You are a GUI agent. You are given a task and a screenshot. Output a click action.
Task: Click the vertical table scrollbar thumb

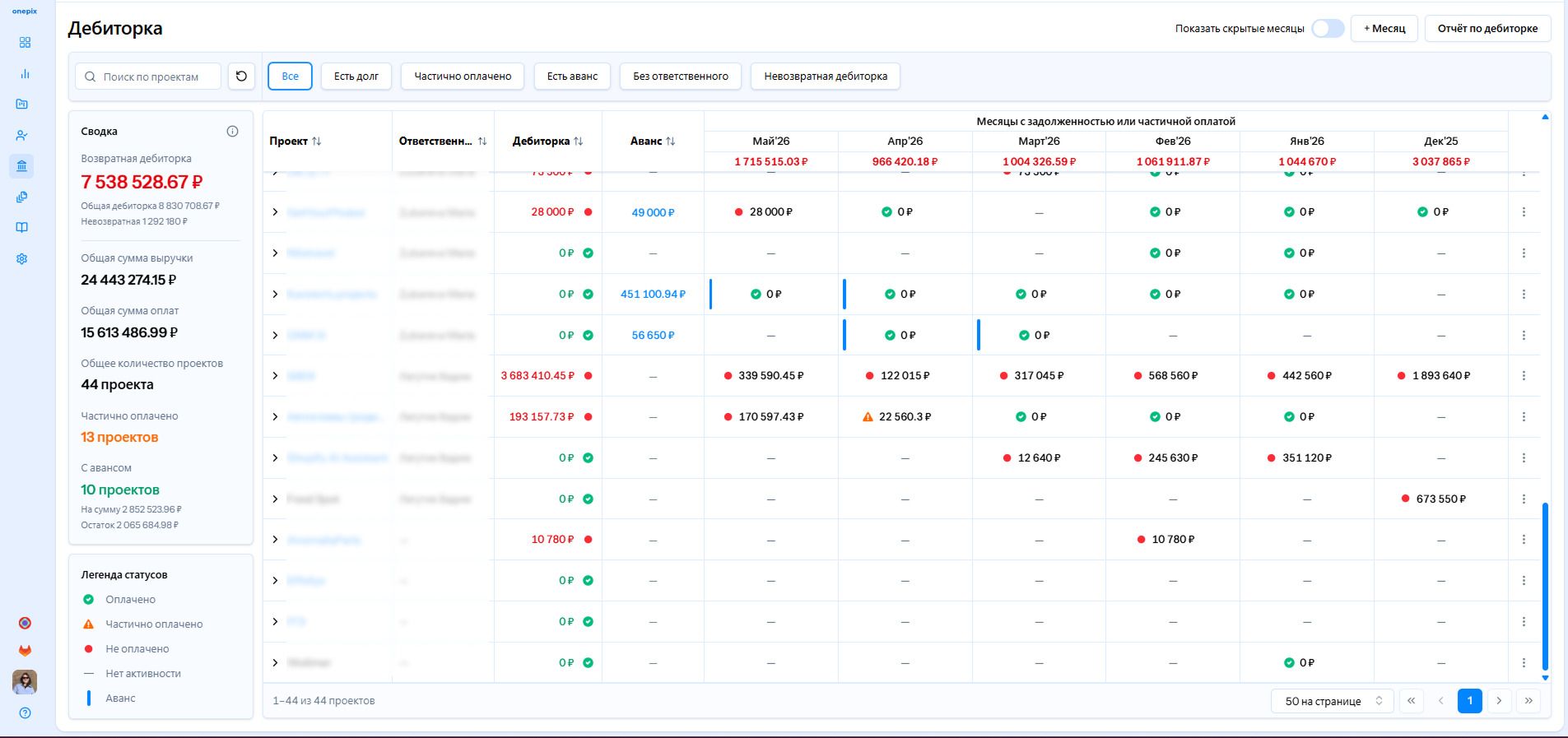click(x=1545, y=587)
